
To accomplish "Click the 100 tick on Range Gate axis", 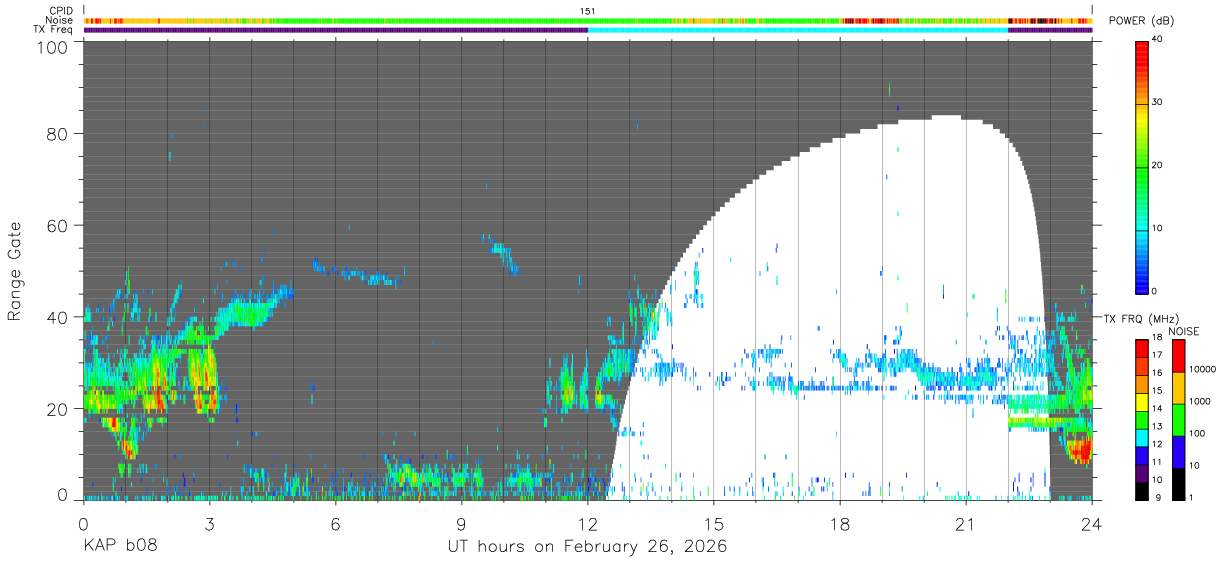I will [54, 47].
